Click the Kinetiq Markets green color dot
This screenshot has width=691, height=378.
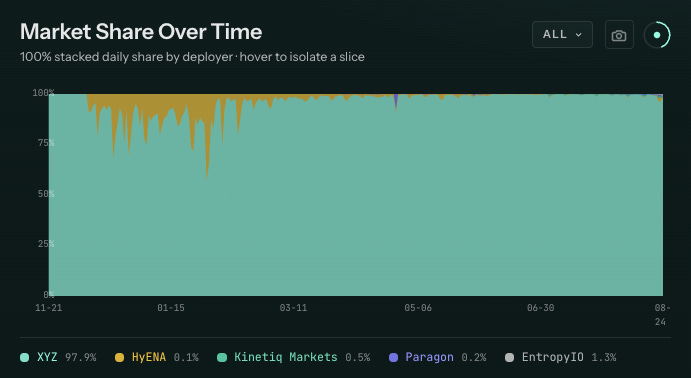point(222,358)
